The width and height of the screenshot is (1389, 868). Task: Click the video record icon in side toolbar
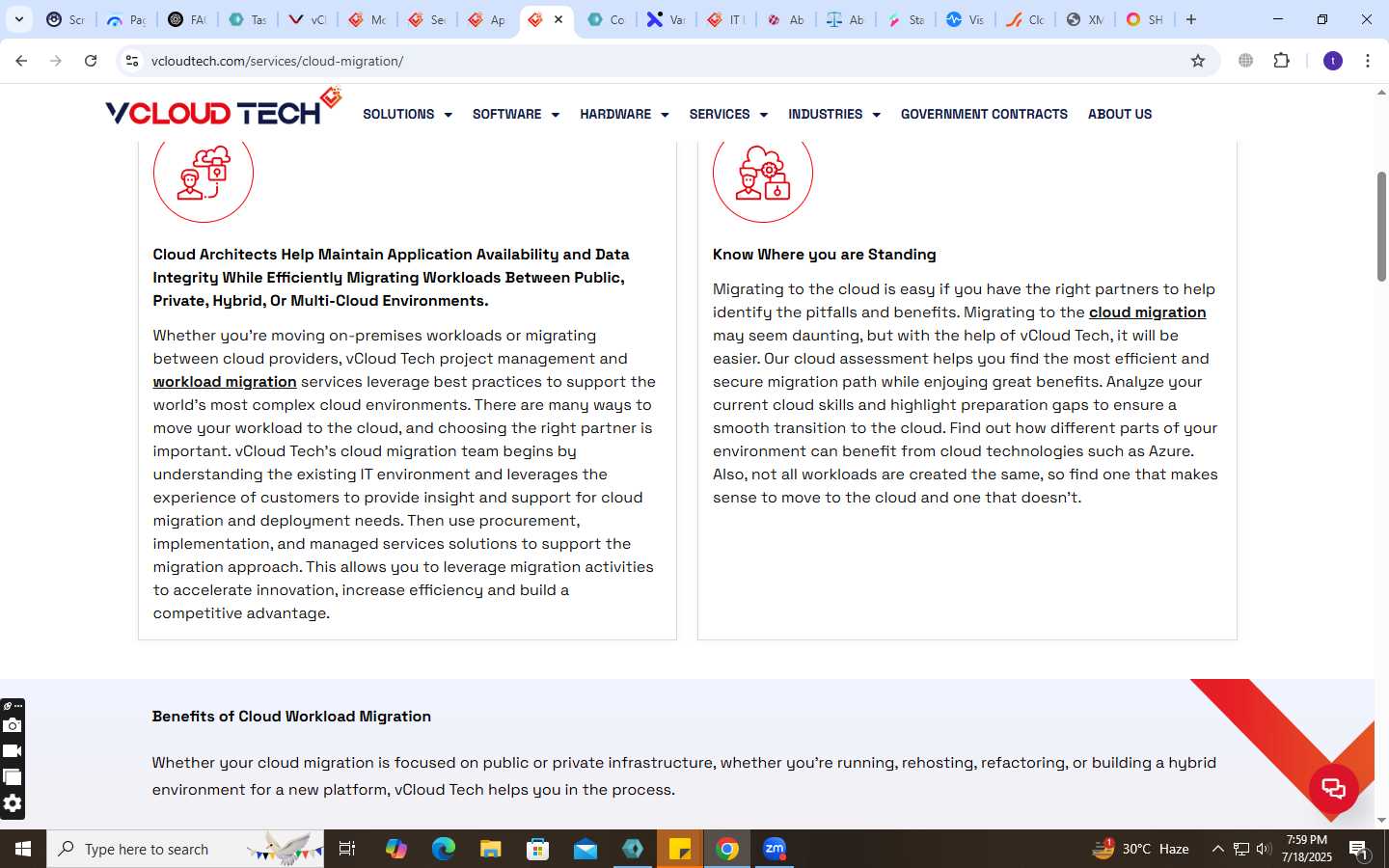pos(13,751)
